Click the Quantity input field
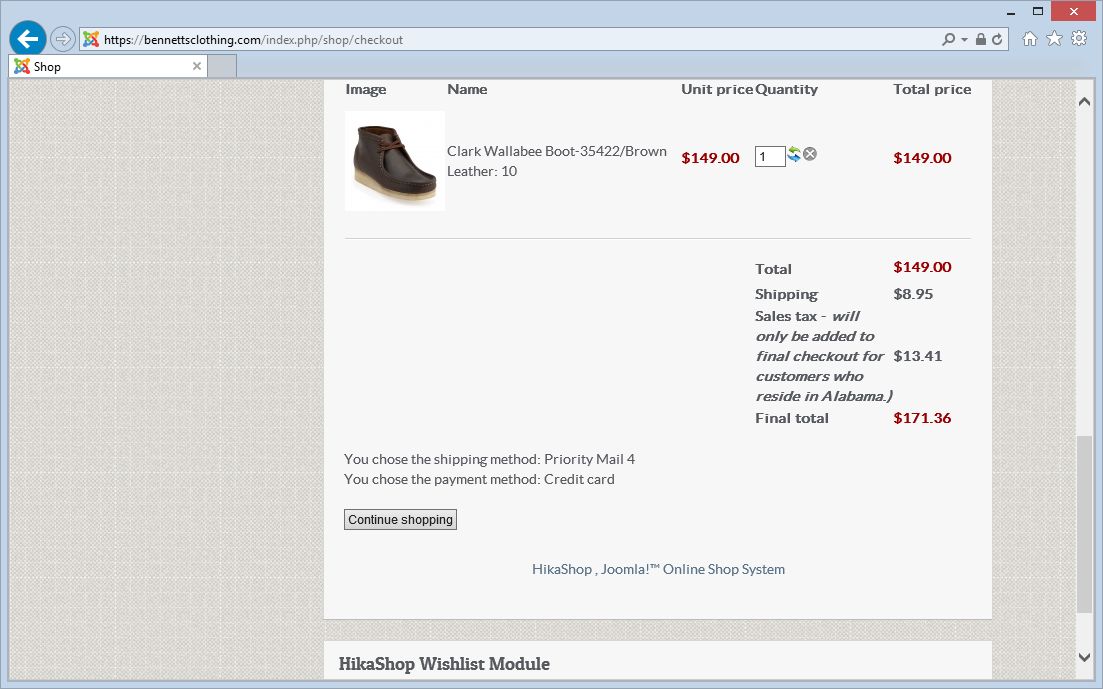This screenshot has height=689, width=1103. point(770,156)
